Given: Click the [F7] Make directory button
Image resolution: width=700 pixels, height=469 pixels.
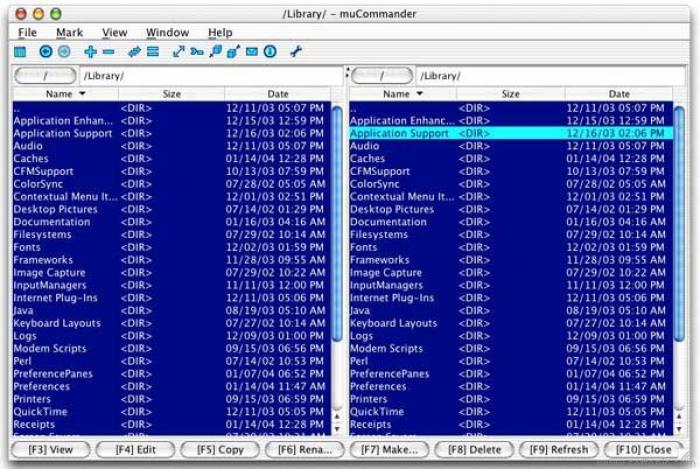Looking at the screenshot, I should tap(389, 450).
